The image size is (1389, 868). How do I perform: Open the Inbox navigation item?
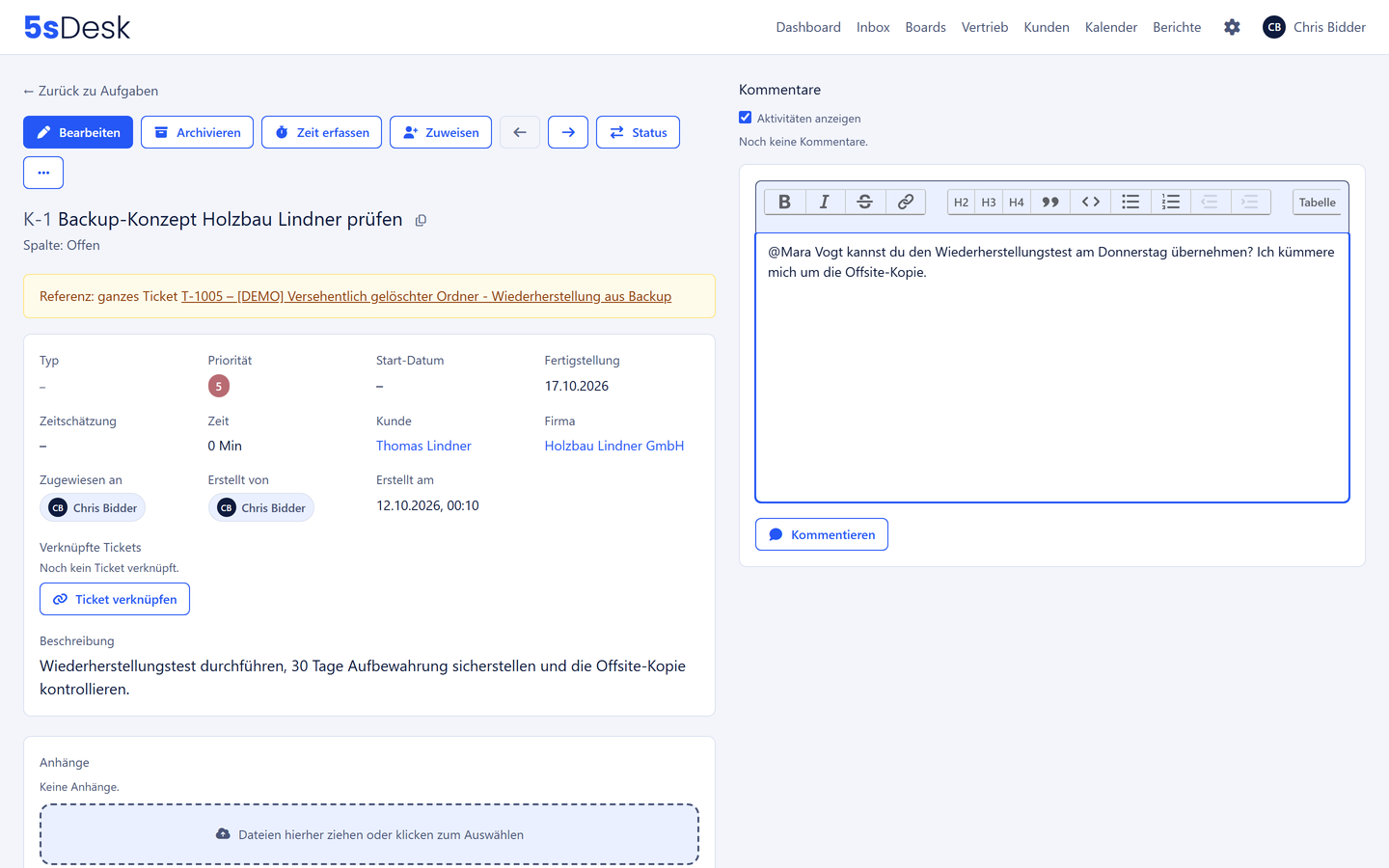[873, 27]
